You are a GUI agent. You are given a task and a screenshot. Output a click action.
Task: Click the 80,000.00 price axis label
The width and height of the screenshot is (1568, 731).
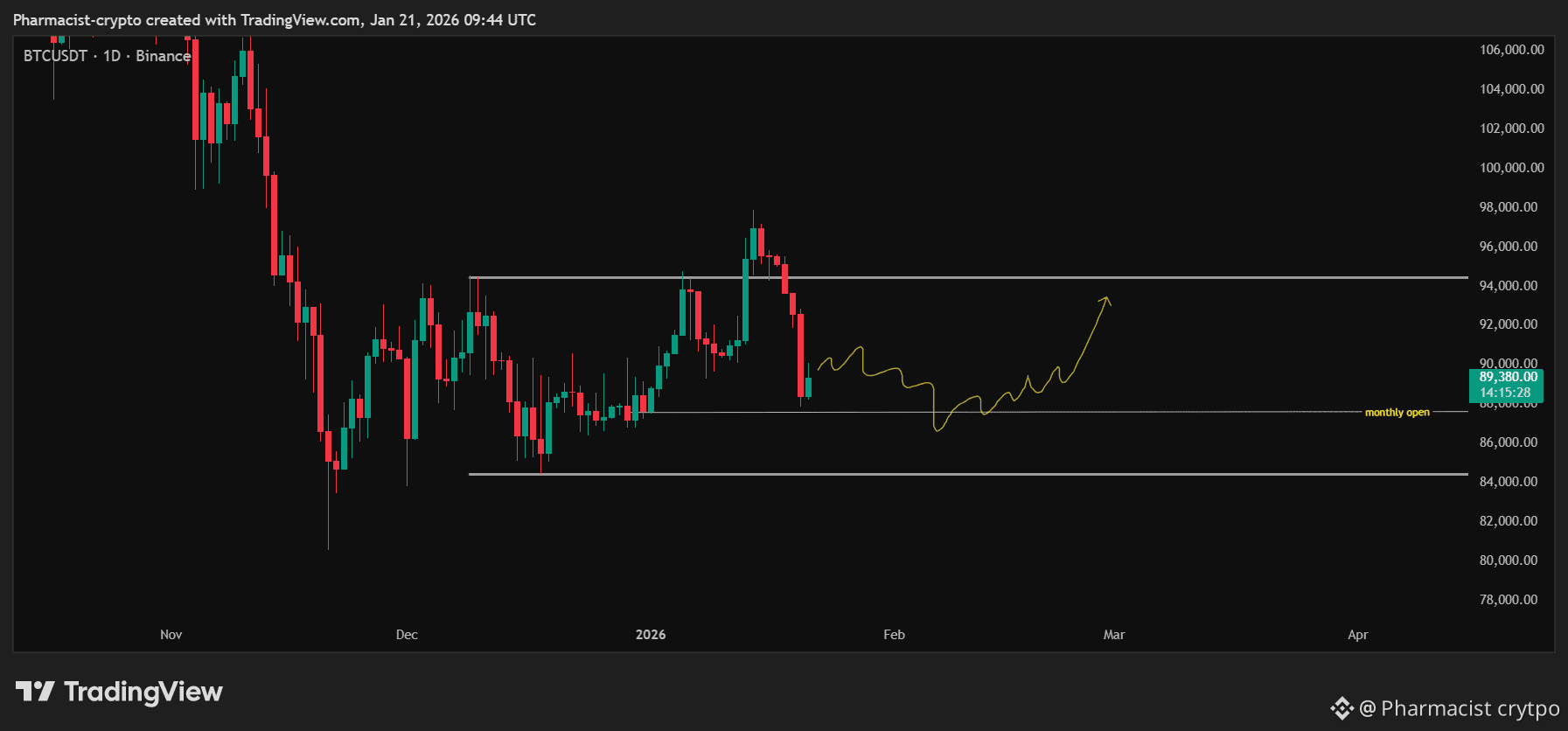click(x=1508, y=560)
